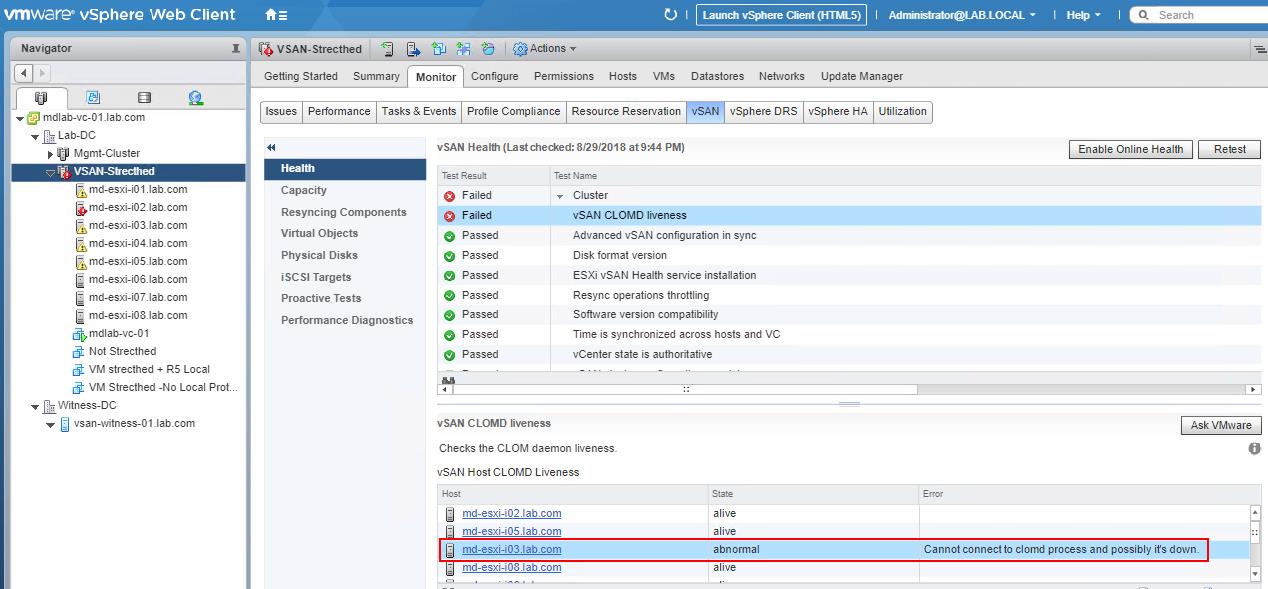This screenshot has width=1268, height=589.
Task: Click the search magnifier icon
Action: pyautogui.click(x=1143, y=15)
